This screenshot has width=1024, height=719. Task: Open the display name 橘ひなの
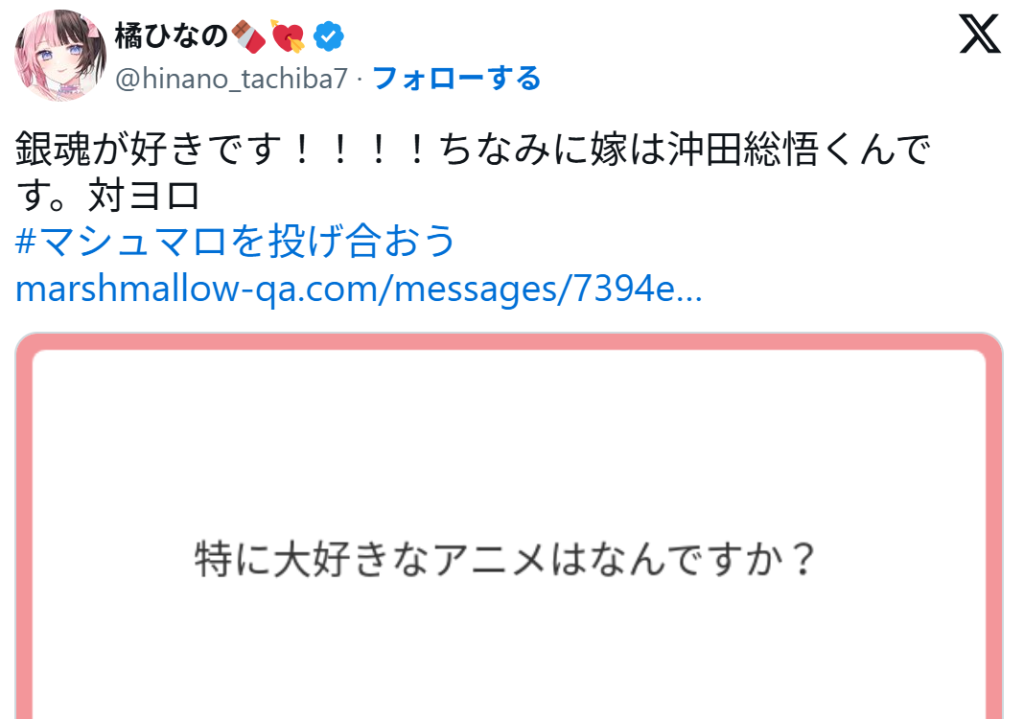(x=171, y=35)
